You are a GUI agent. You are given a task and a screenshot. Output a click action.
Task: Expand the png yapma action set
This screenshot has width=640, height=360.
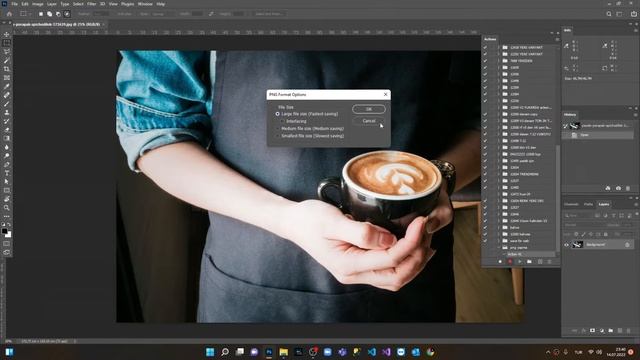pos(499,248)
